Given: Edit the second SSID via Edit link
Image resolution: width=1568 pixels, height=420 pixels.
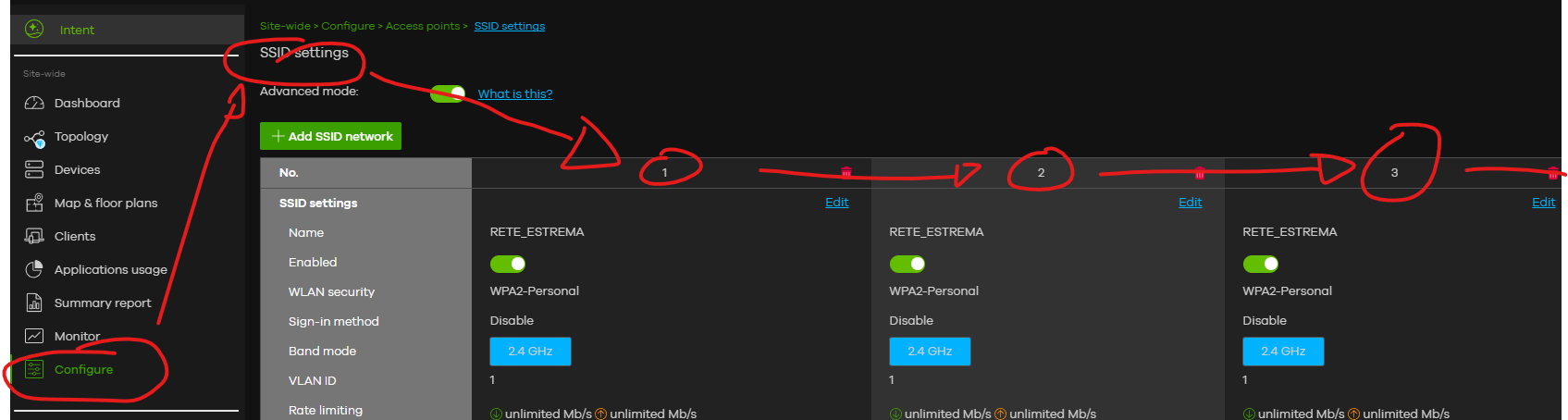Looking at the screenshot, I should point(1191,202).
